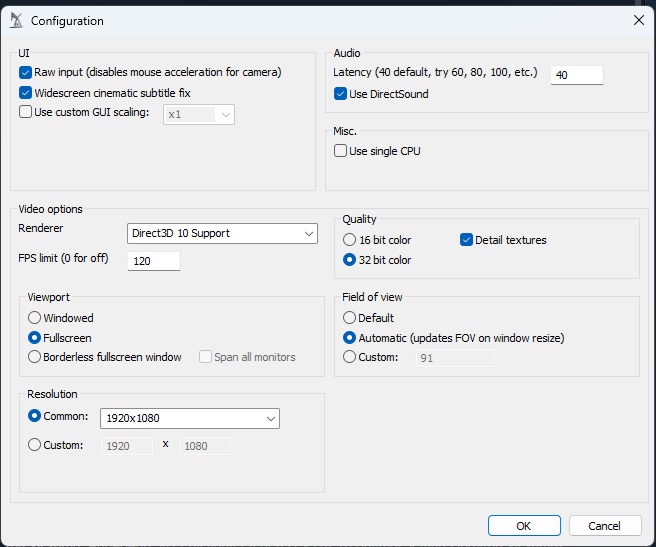The width and height of the screenshot is (656, 547).
Task: Expand the Common resolution dropdown
Action: 190,418
